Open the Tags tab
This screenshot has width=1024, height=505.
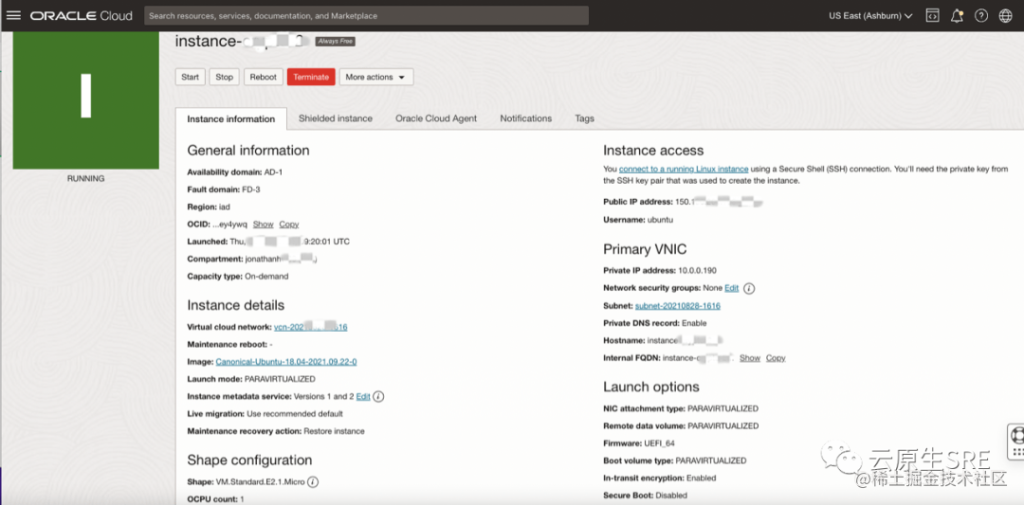[584, 118]
